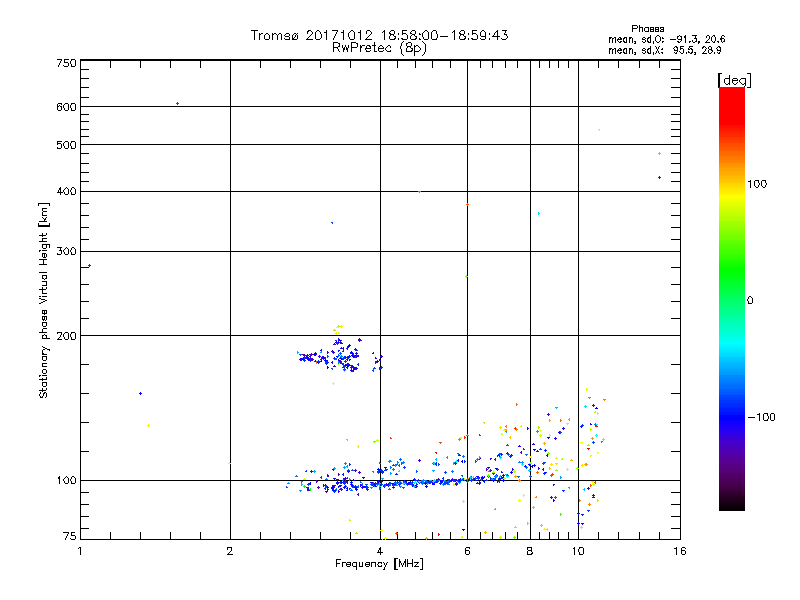800x600 pixels.
Task: Click the black bottom end of the colorbar
Action: 732,503
